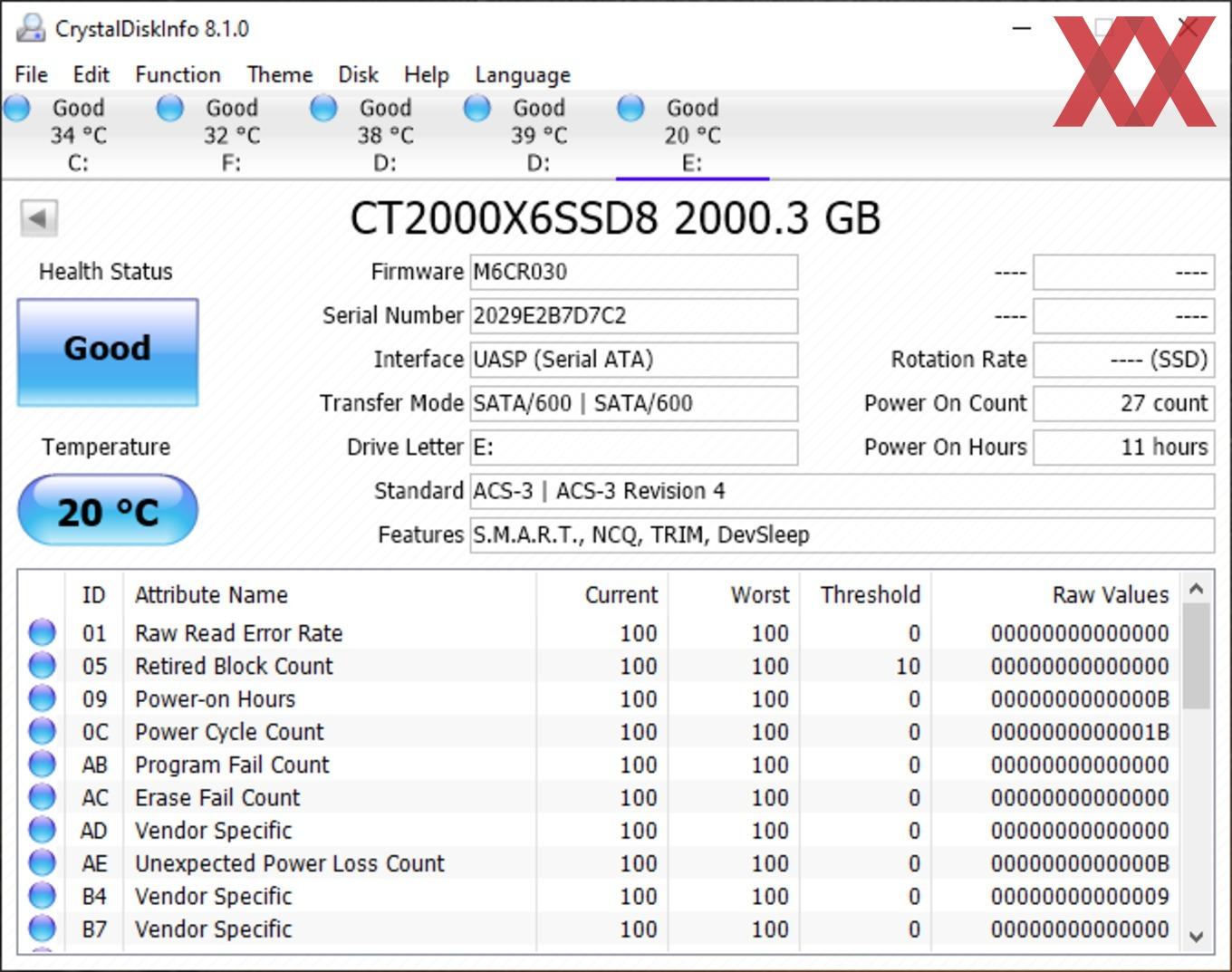
Task: Open the Edit menu
Action: tap(91, 74)
